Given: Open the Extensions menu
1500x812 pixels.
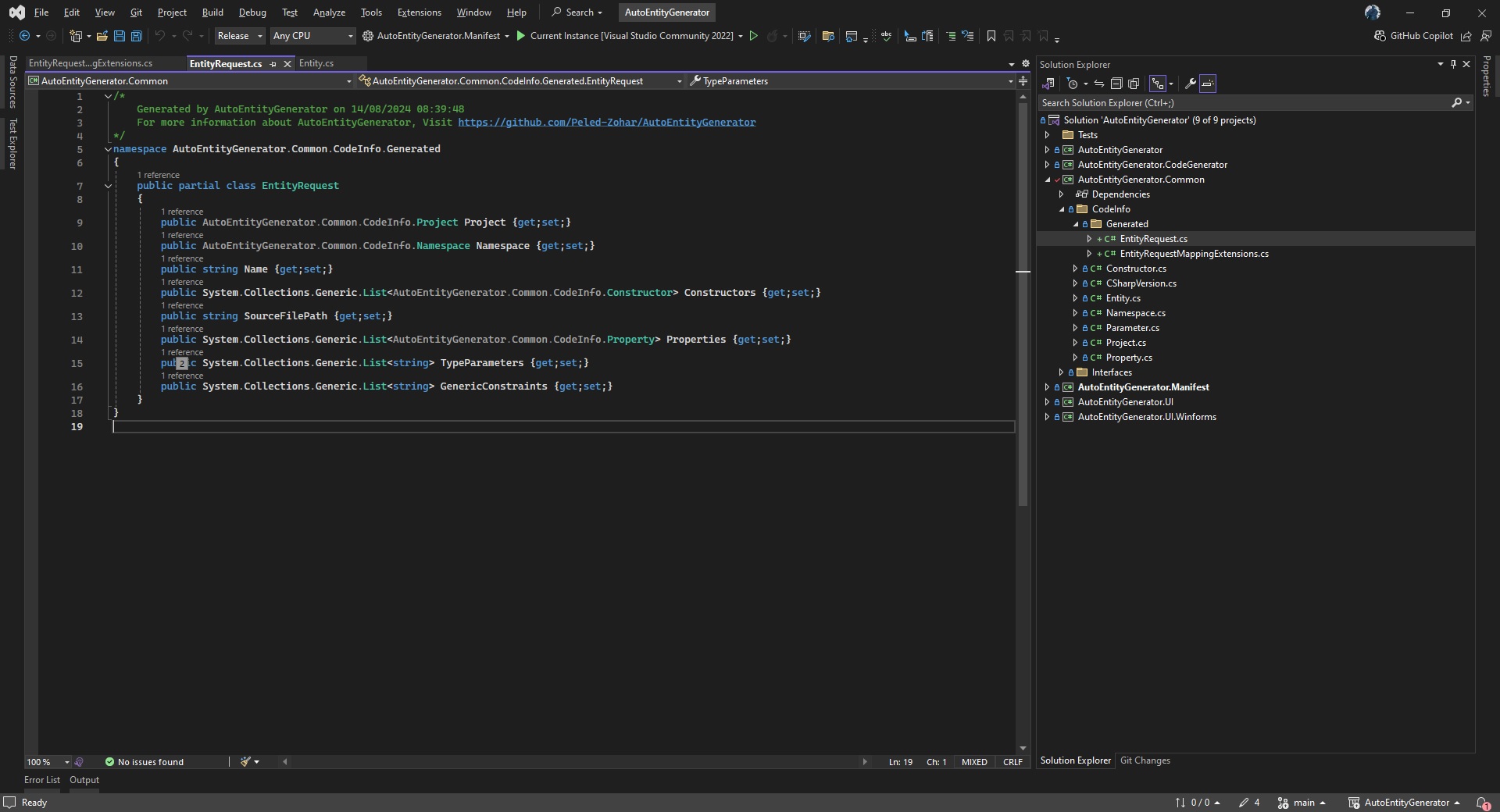Looking at the screenshot, I should coord(419,12).
